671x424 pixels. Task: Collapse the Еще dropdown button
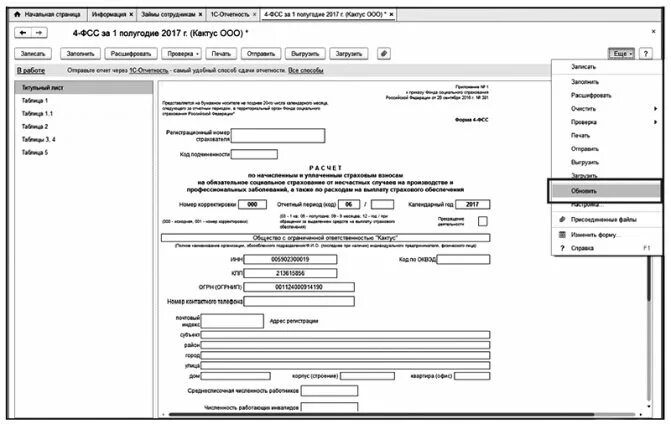pyautogui.click(x=621, y=53)
